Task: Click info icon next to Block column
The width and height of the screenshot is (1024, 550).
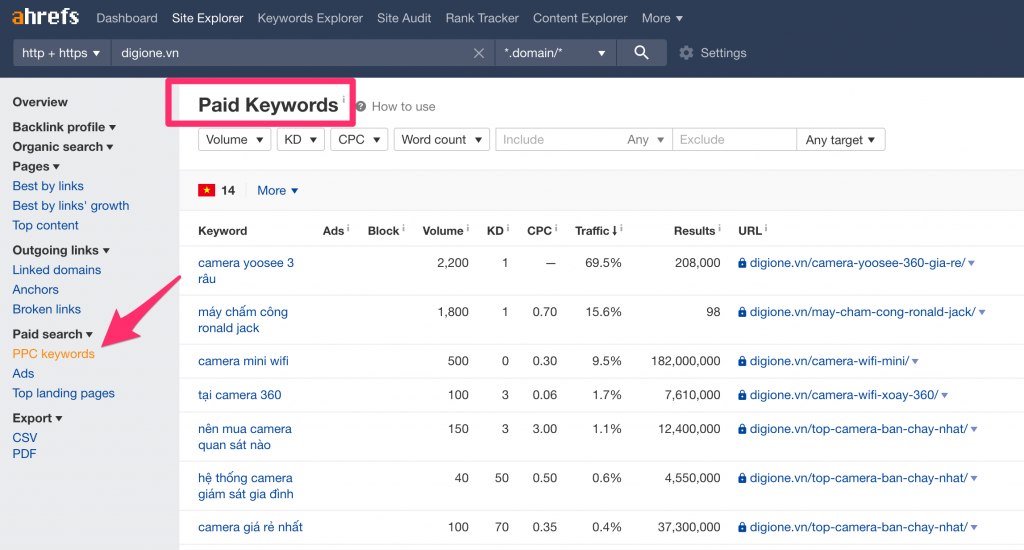Action: coord(404,228)
